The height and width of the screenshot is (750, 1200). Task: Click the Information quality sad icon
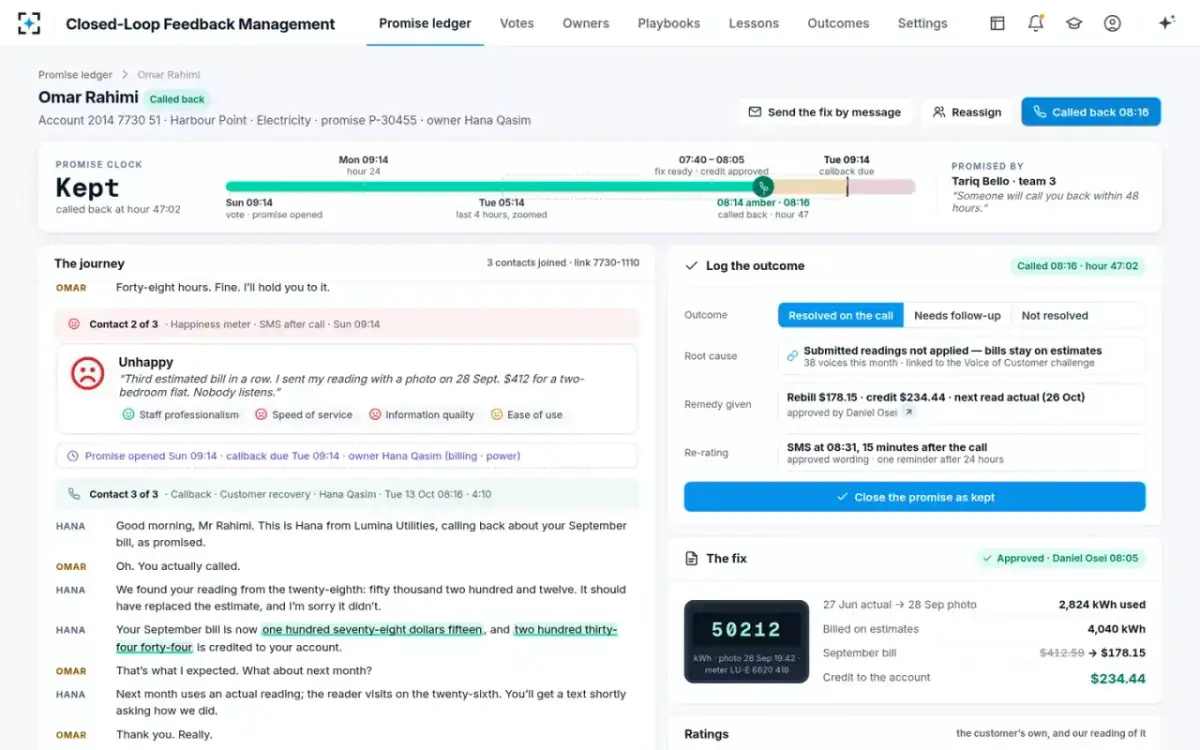(x=375, y=414)
